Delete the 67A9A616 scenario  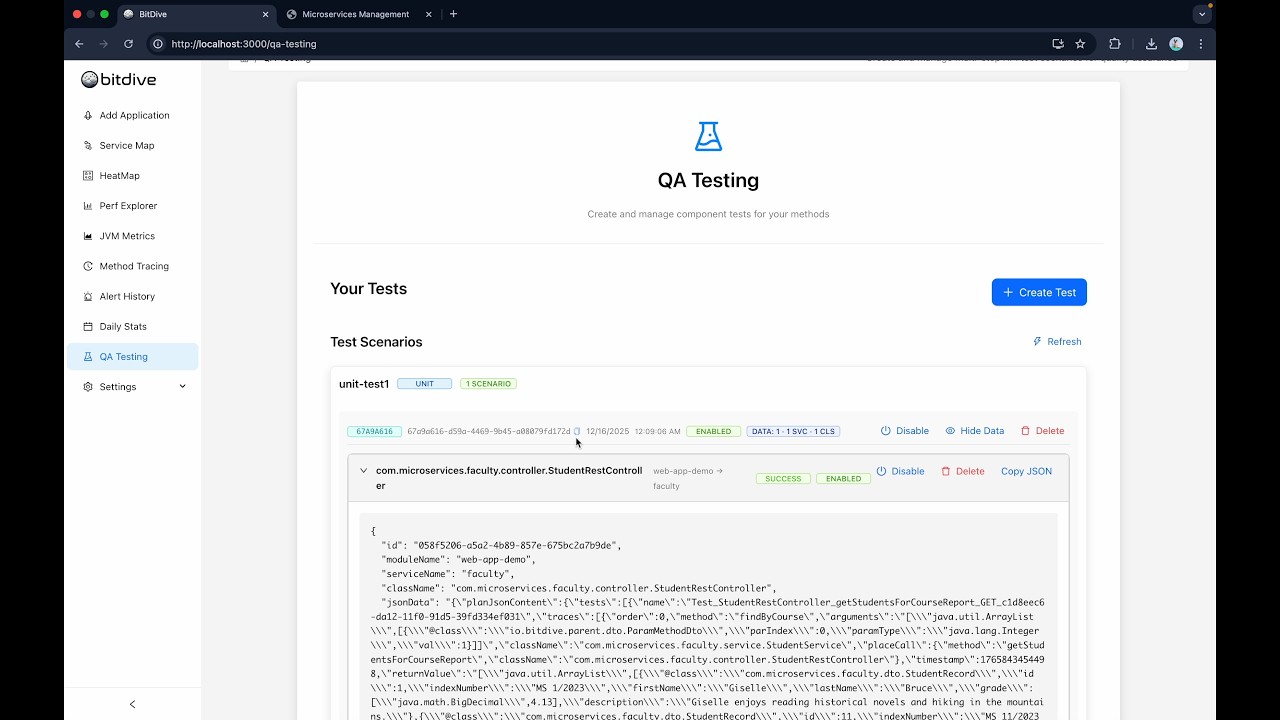1042,431
